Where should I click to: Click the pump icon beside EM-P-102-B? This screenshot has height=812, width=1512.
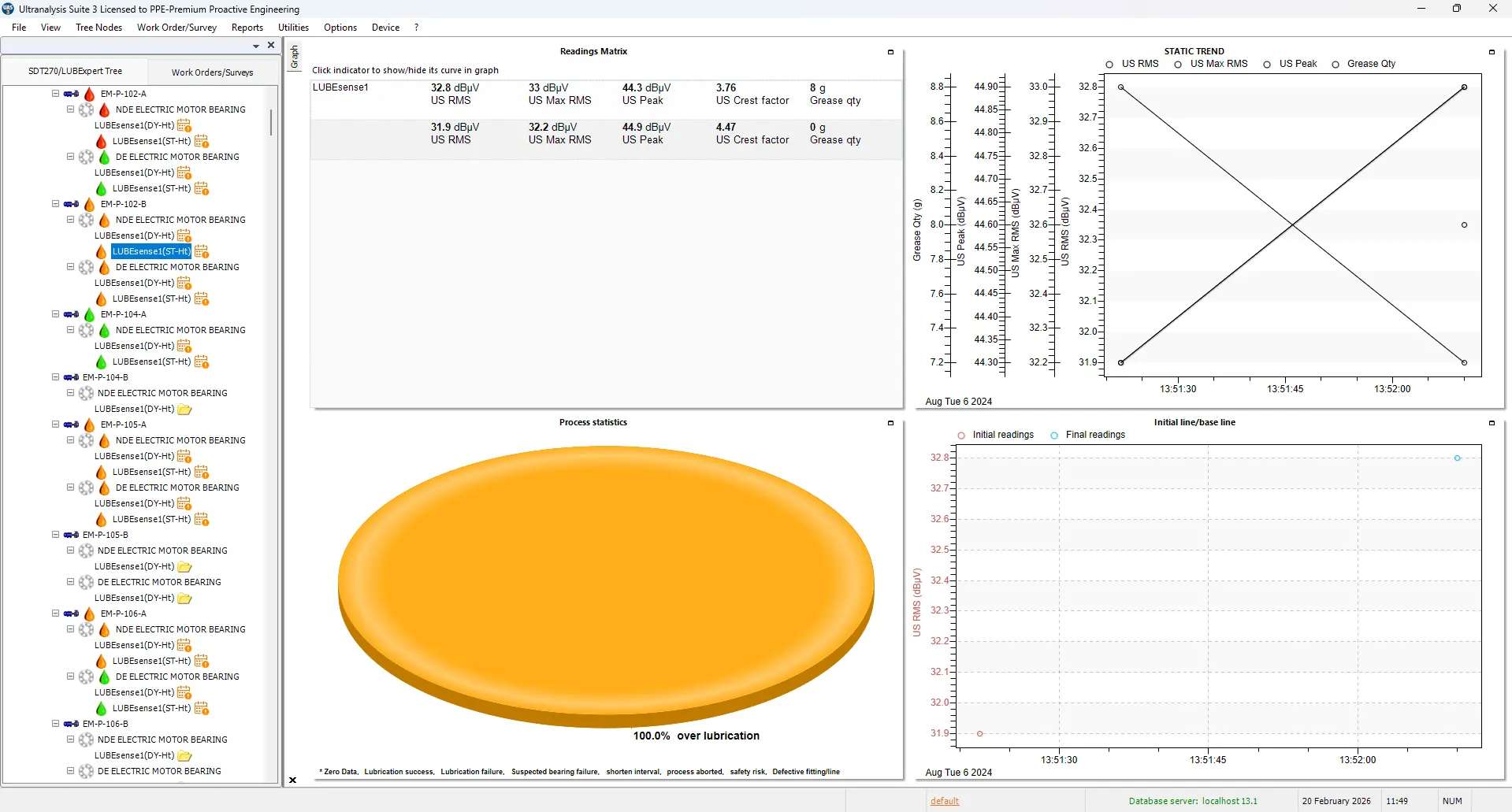pos(71,204)
